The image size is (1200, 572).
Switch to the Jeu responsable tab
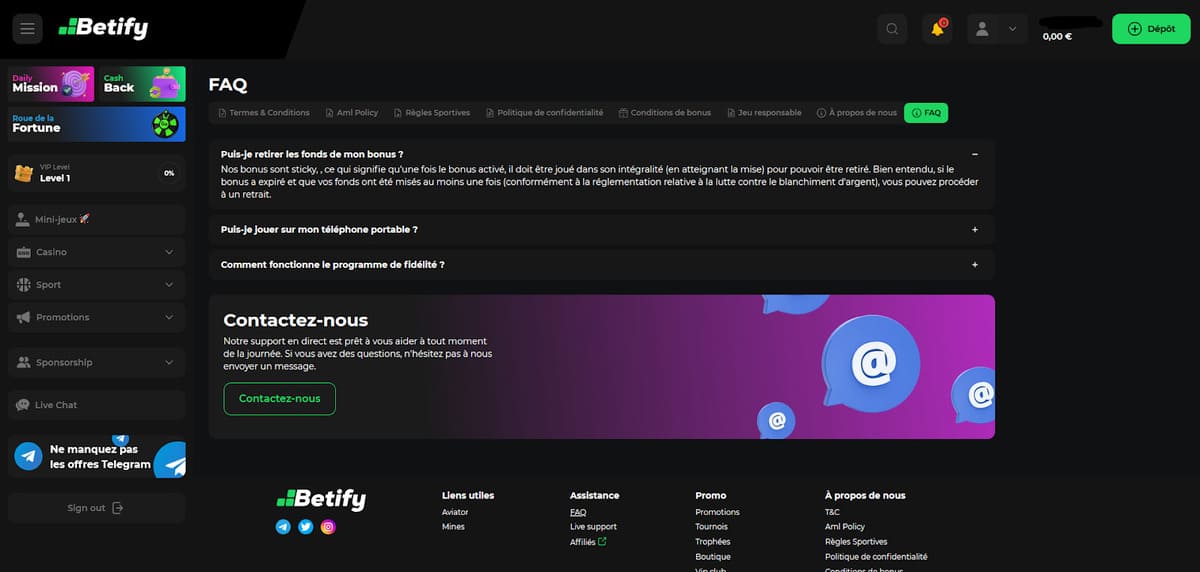764,113
